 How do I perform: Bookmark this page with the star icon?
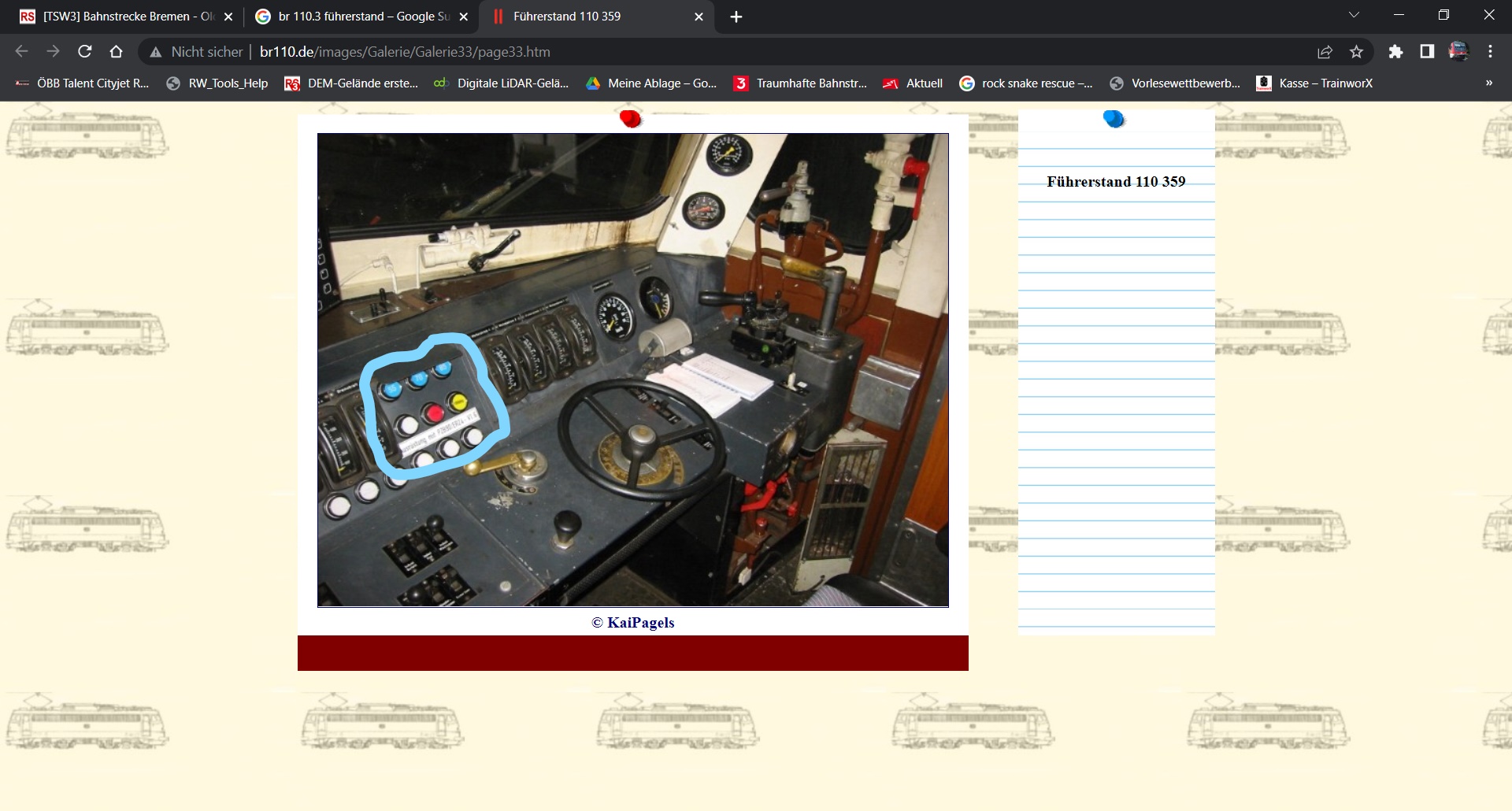click(x=1356, y=51)
